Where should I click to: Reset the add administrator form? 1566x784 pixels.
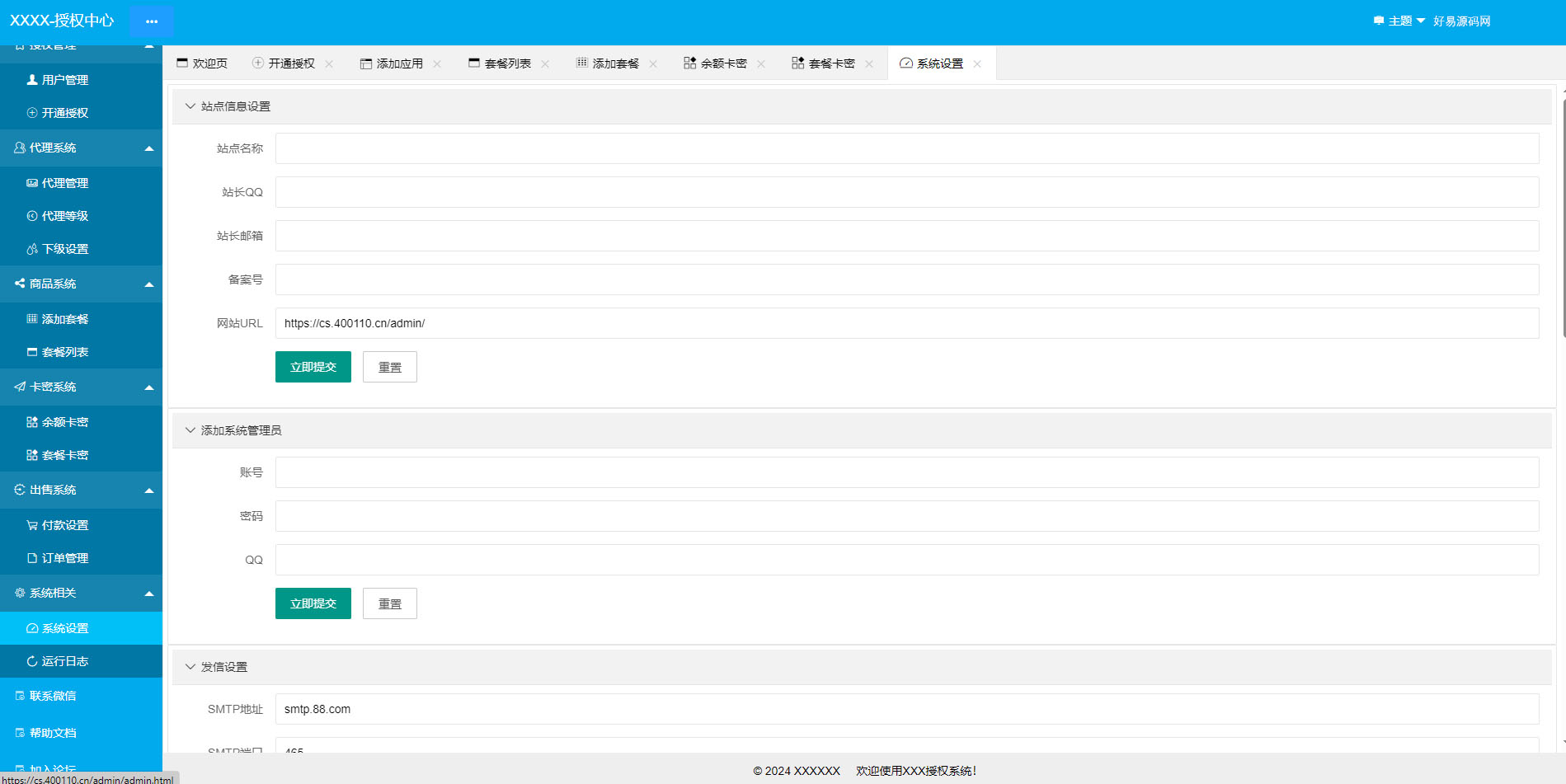[389, 603]
